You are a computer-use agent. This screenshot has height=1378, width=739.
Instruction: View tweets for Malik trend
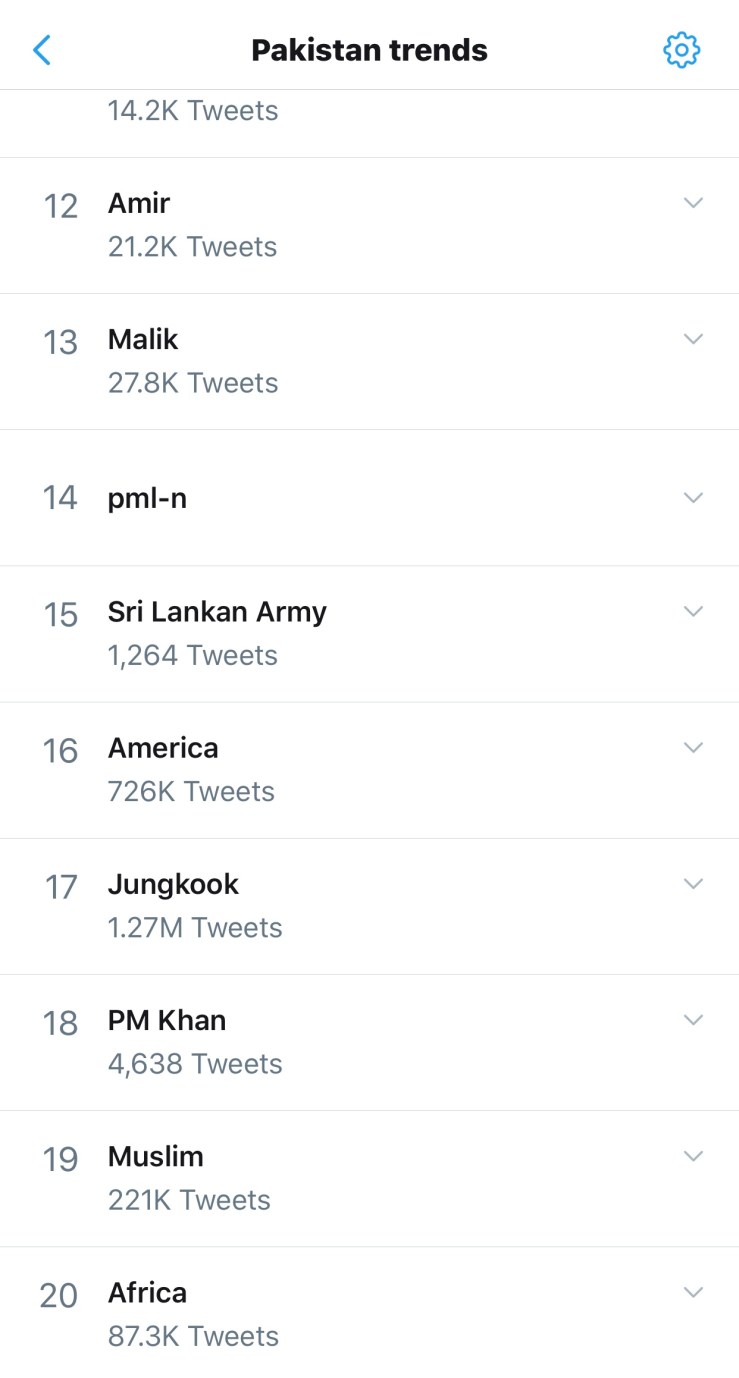coord(143,340)
